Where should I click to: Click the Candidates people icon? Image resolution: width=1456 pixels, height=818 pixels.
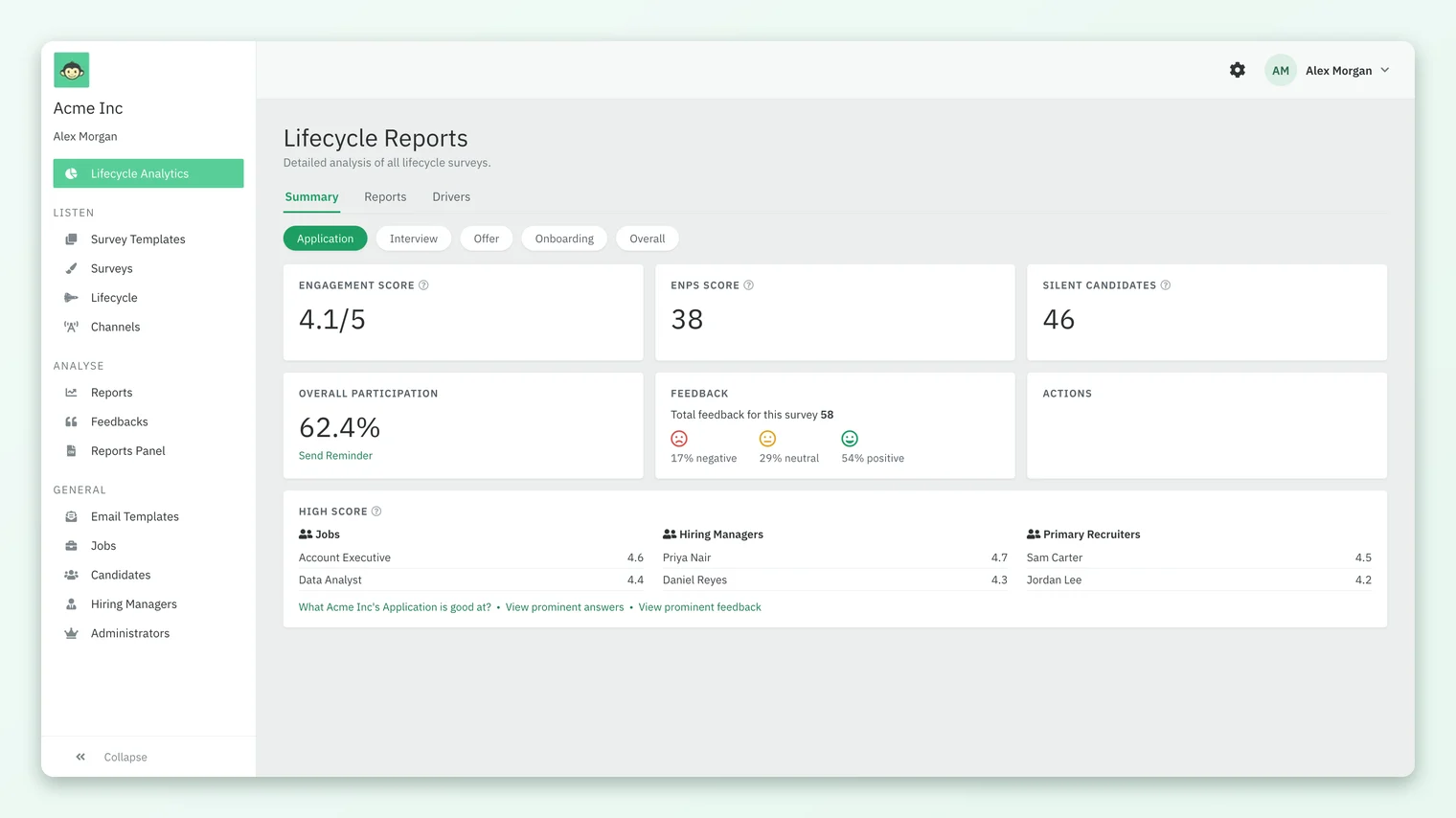click(x=71, y=575)
